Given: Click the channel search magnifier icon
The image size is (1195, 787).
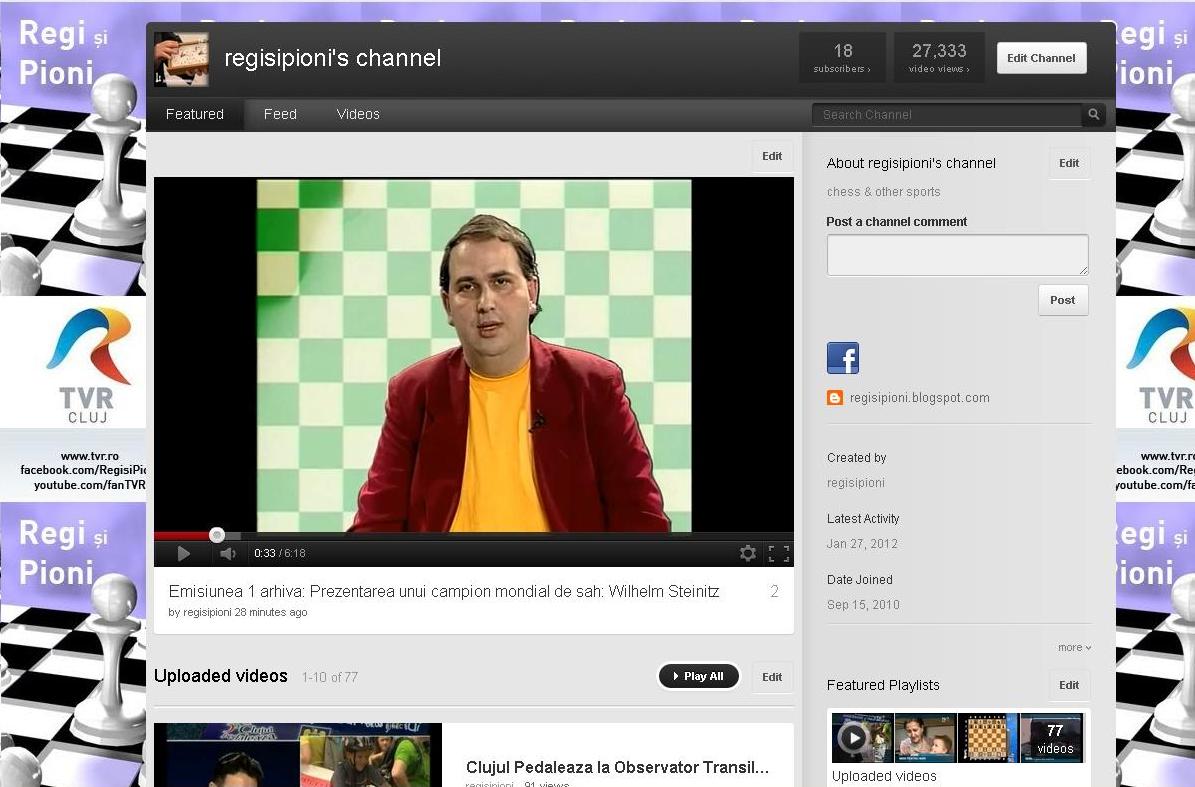Looking at the screenshot, I should click(1094, 114).
